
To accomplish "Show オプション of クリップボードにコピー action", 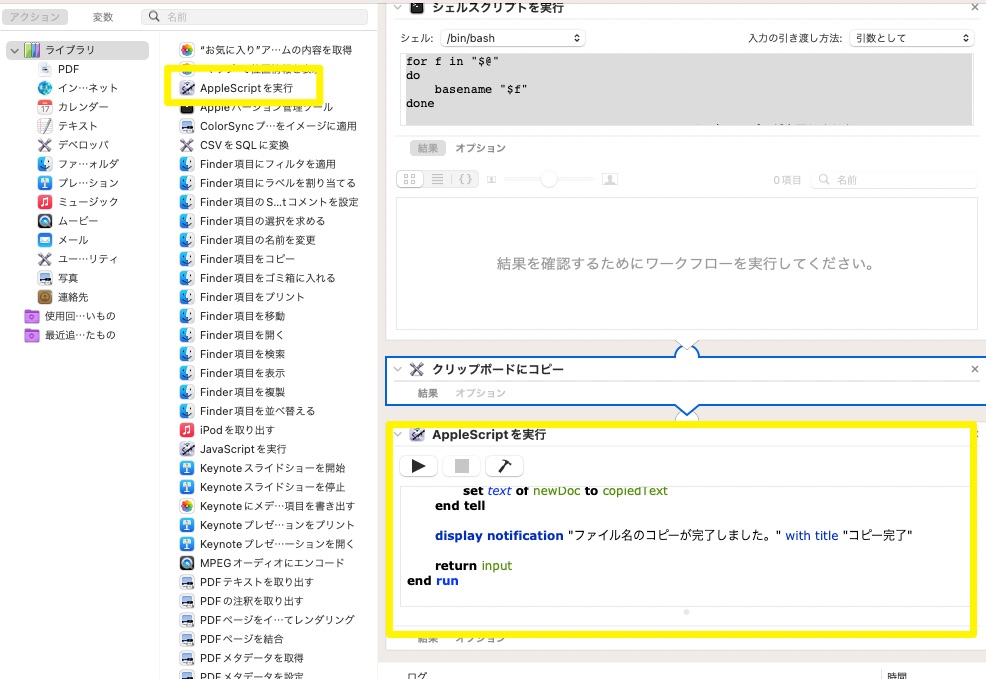I will point(480,394).
